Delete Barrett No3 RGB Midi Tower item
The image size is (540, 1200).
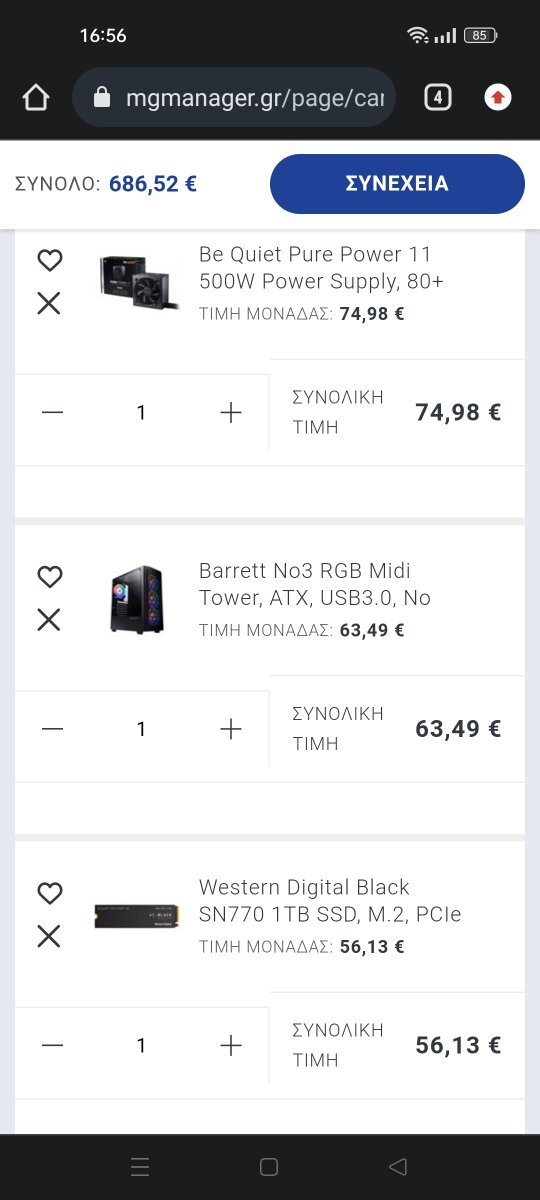point(49,620)
